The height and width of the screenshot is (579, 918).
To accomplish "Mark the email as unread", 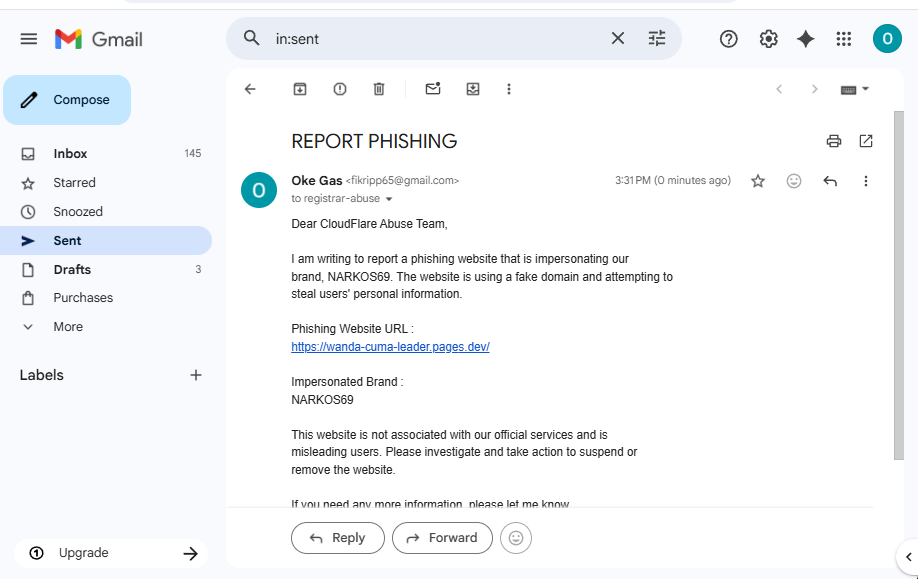I will (433, 89).
